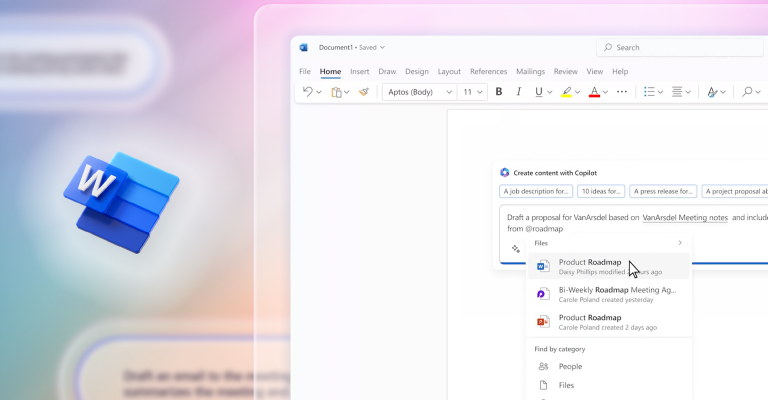Screen dimensions: 768x400
Task: Choose 'A job description for...' suggestion
Action: point(536,191)
